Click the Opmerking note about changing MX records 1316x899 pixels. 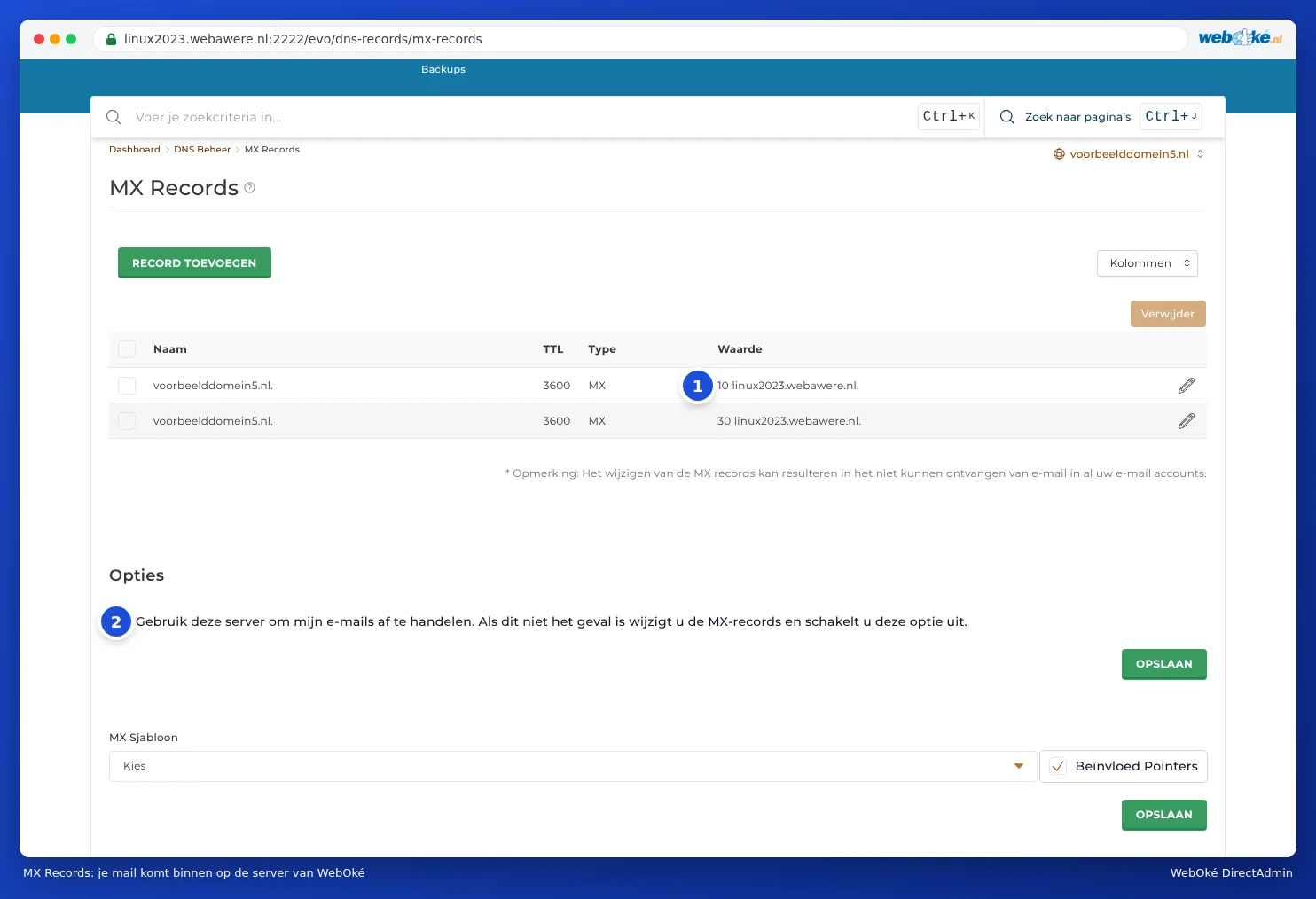(x=856, y=473)
